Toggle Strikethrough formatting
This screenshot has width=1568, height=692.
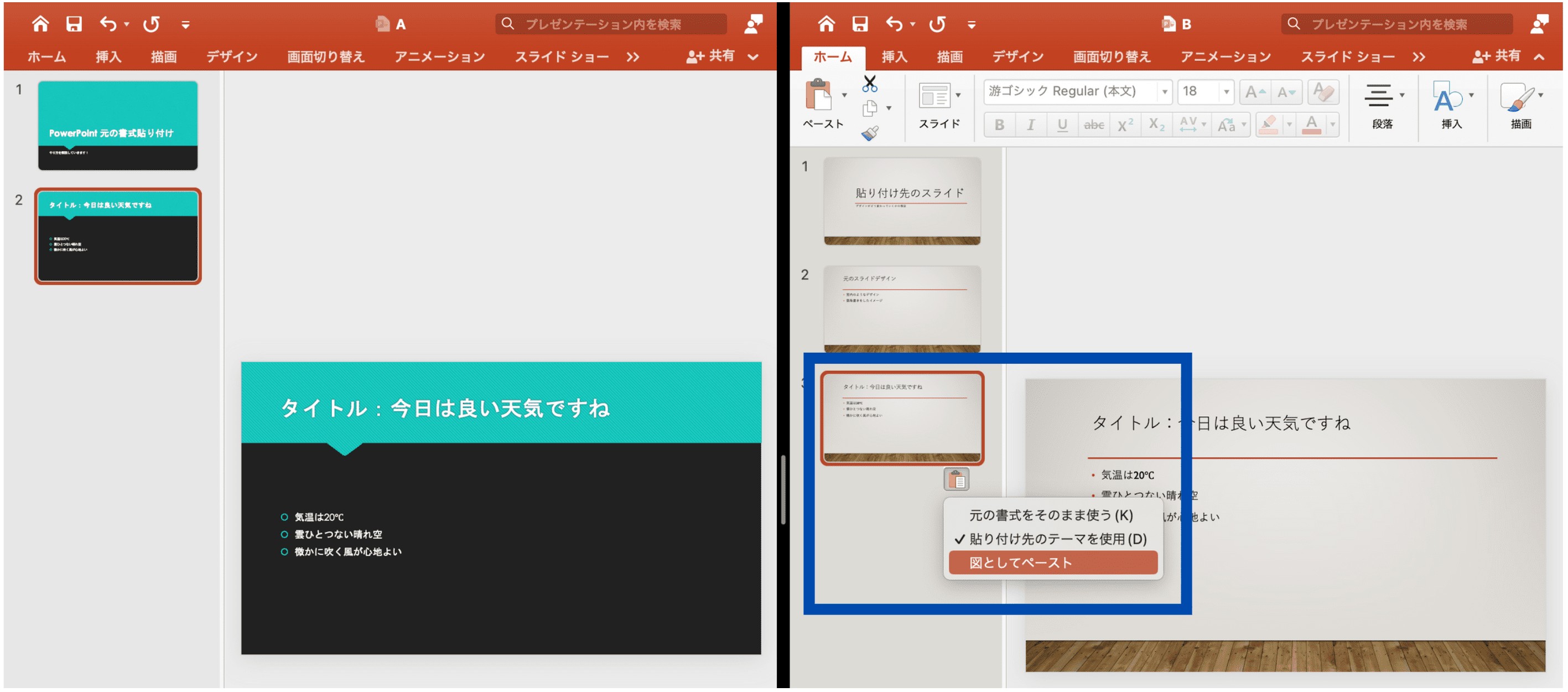pyautogui.click(x=1094, y=125)
